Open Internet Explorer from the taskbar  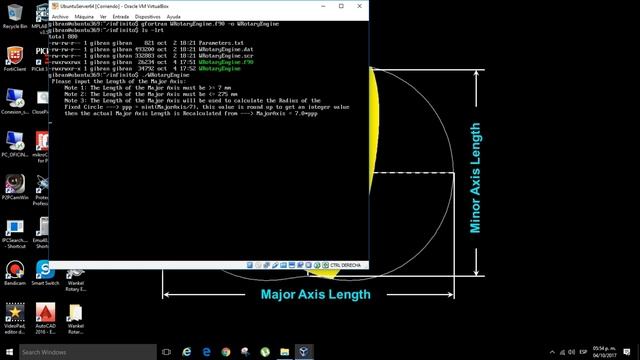(x=187, y=352)
